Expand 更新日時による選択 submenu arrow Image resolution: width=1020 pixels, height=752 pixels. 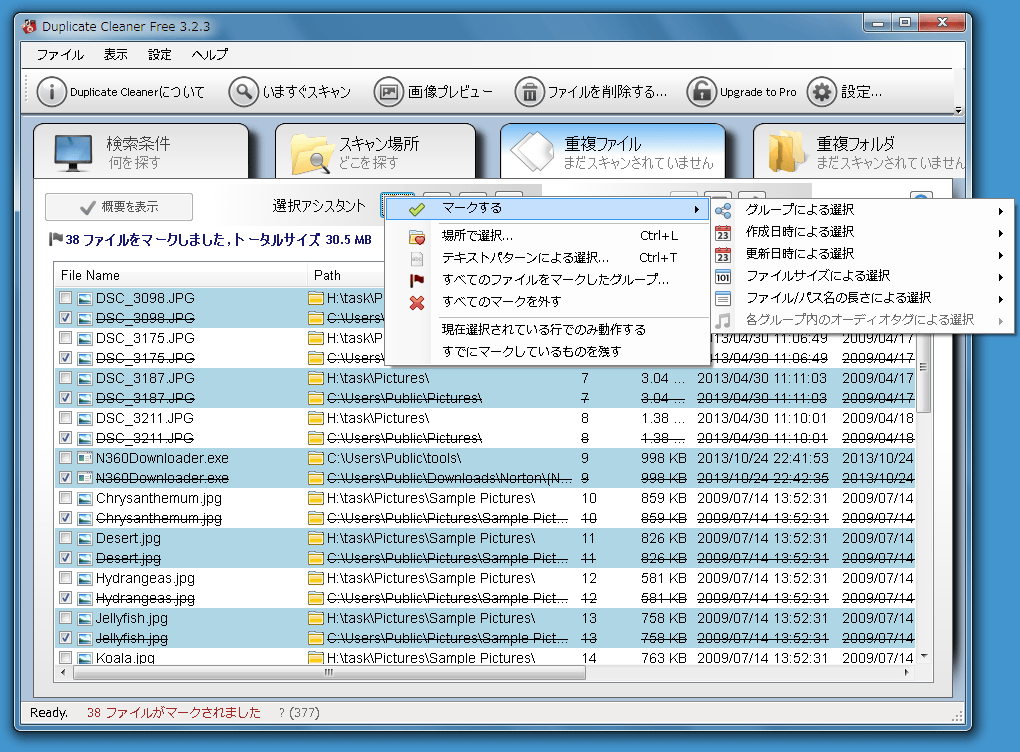(x=1001, y=256)
